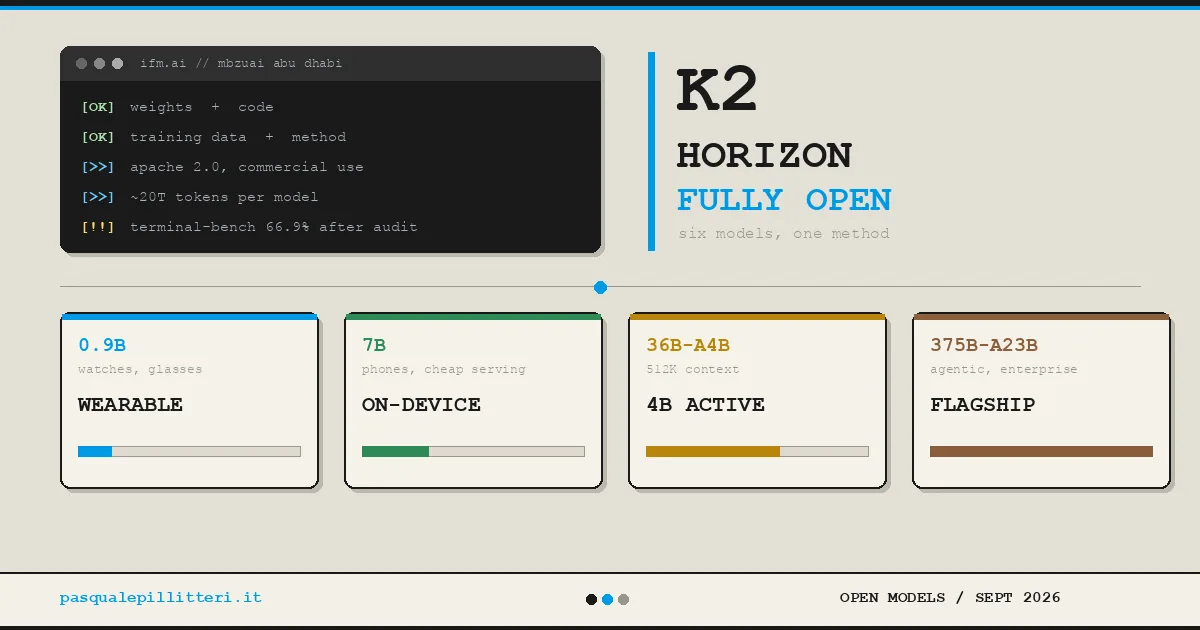
Task: Click the HORIZON heading
Action: pyautogui.click(x=764, y=156)
